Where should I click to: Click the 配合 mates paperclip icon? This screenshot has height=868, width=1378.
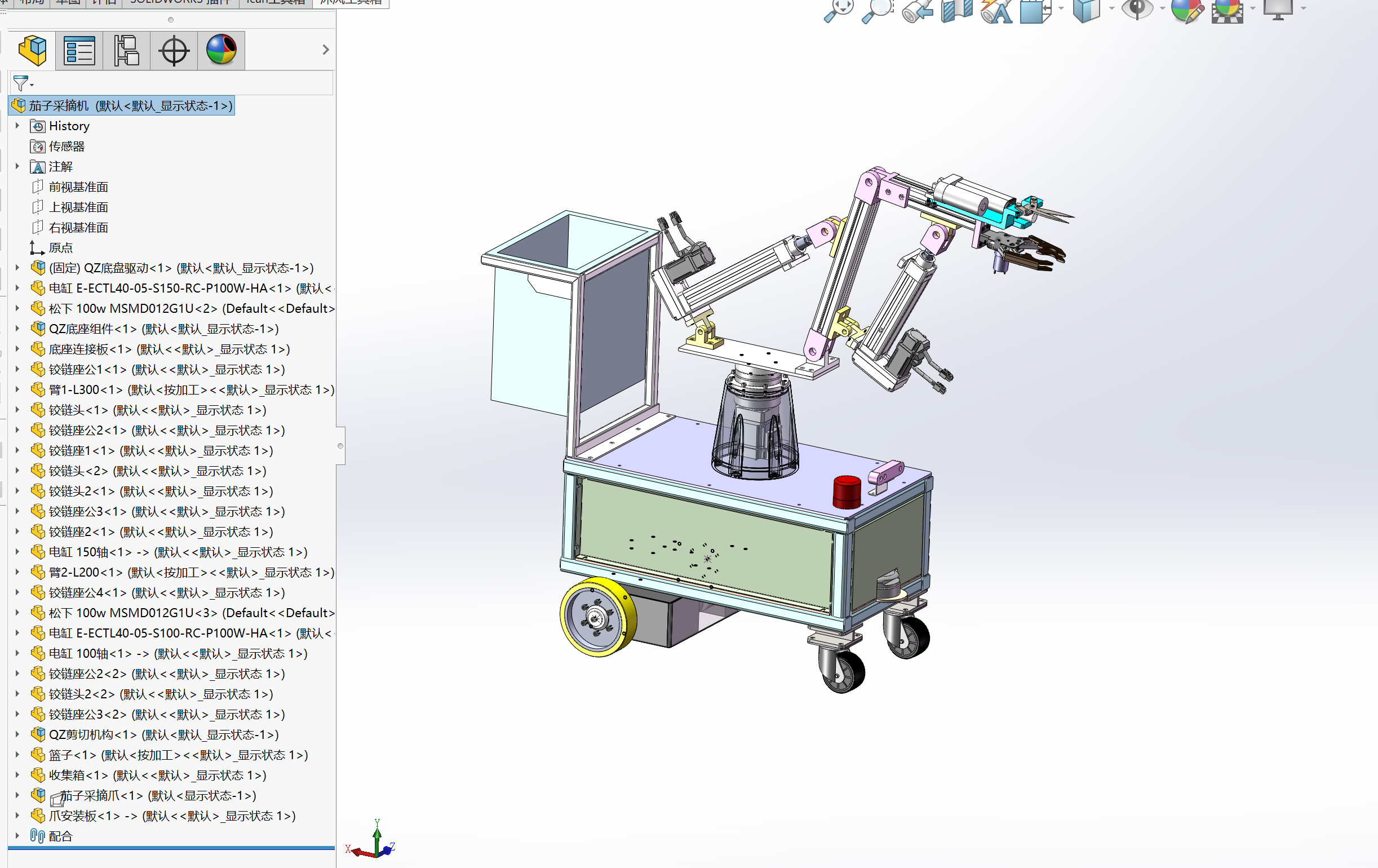pyautogui.click(x=38, y=836)
